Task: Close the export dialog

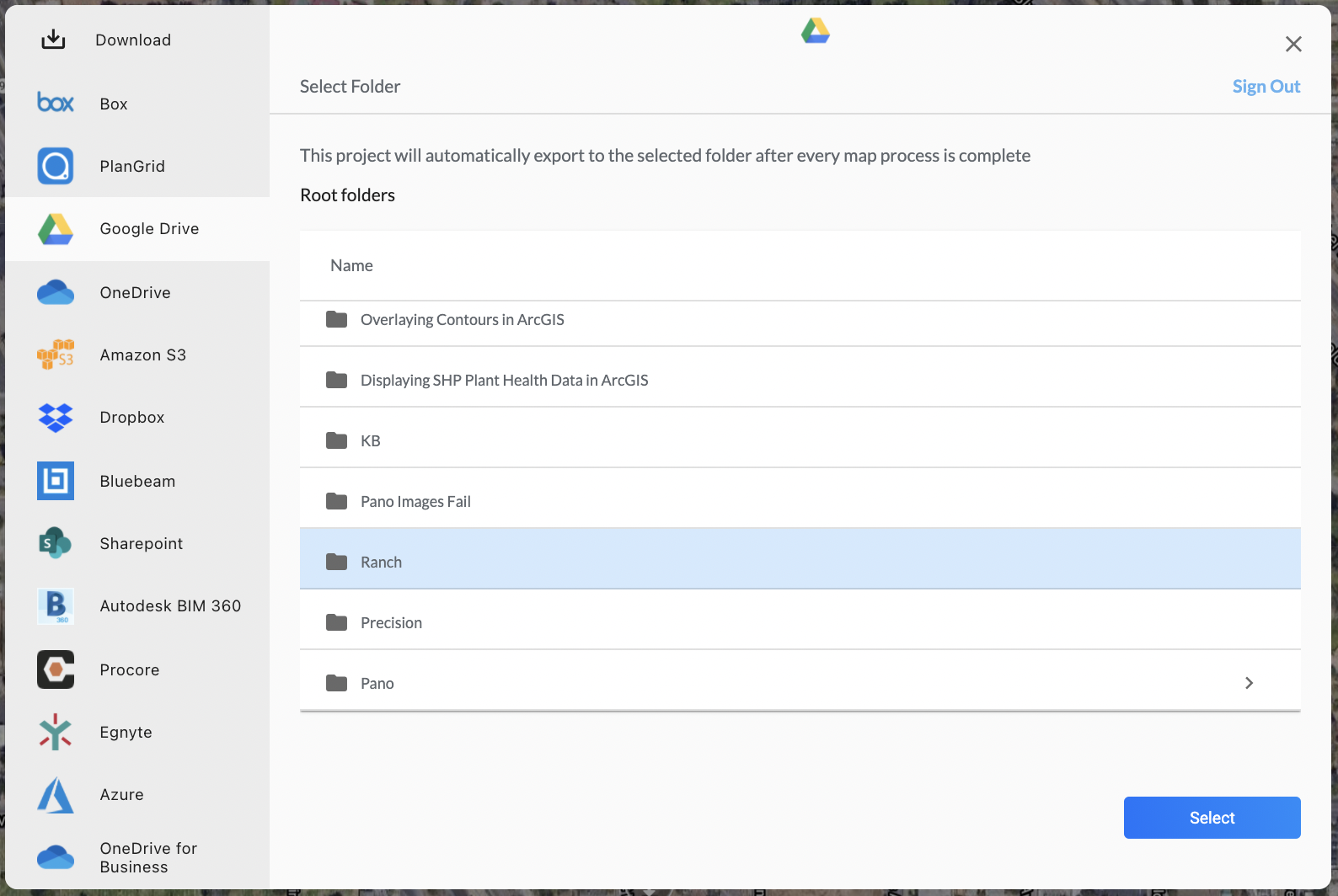Action: click(x=1293, y=44)
